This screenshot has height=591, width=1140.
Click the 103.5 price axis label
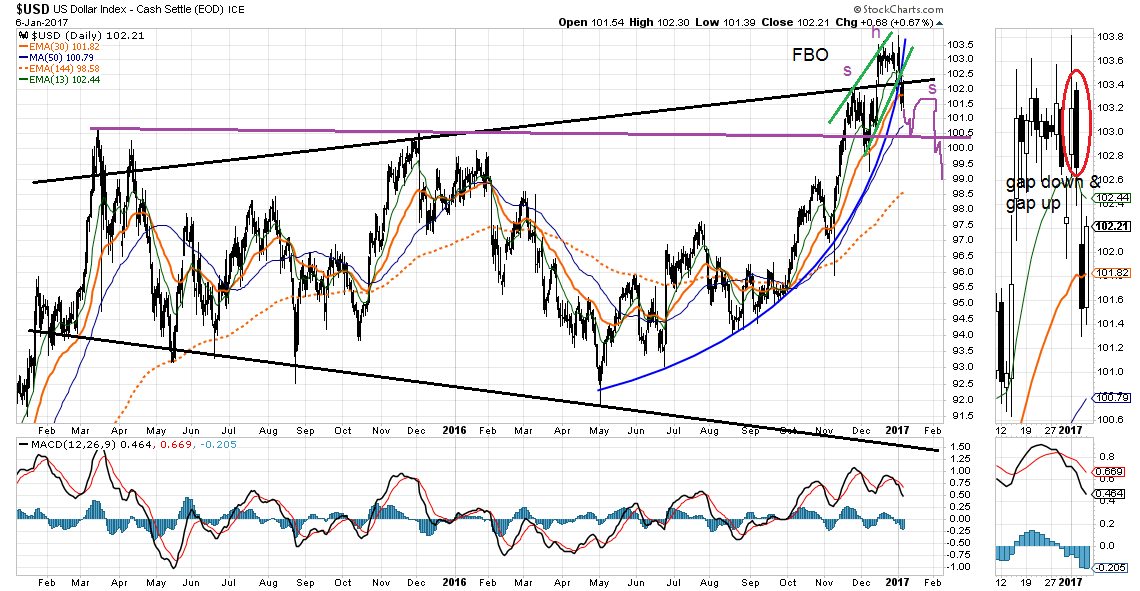[x=960, y=44]
